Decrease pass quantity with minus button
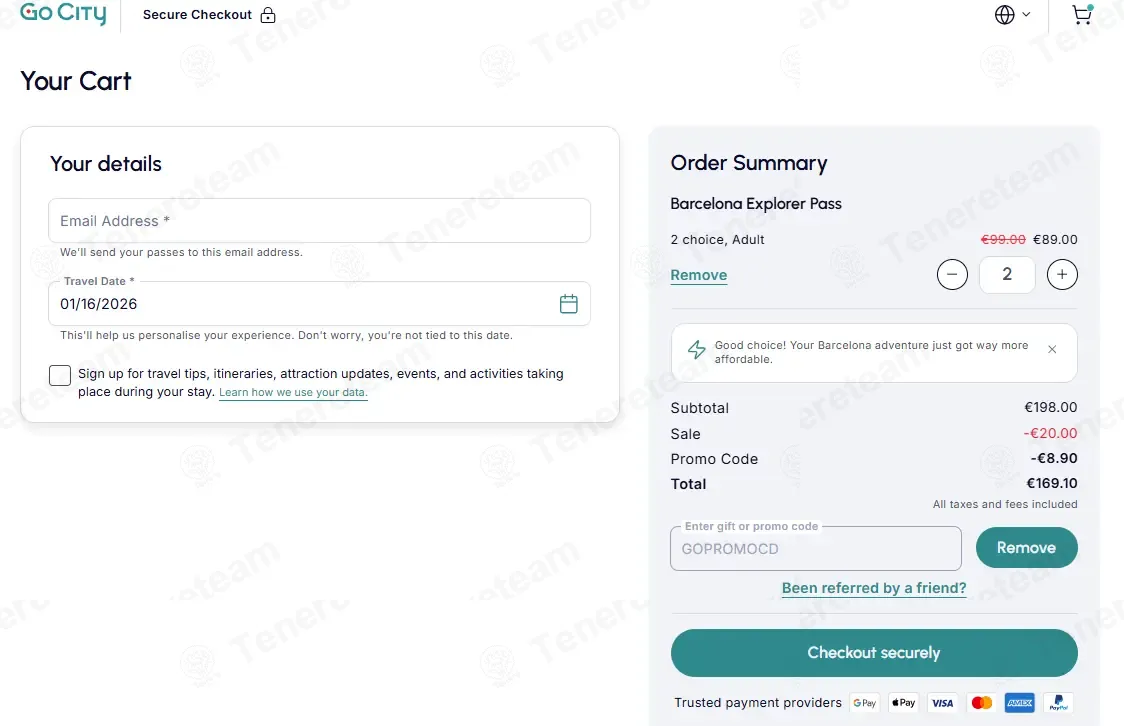The width and height of the screenshot is (1124, 726). click(952, 274)
